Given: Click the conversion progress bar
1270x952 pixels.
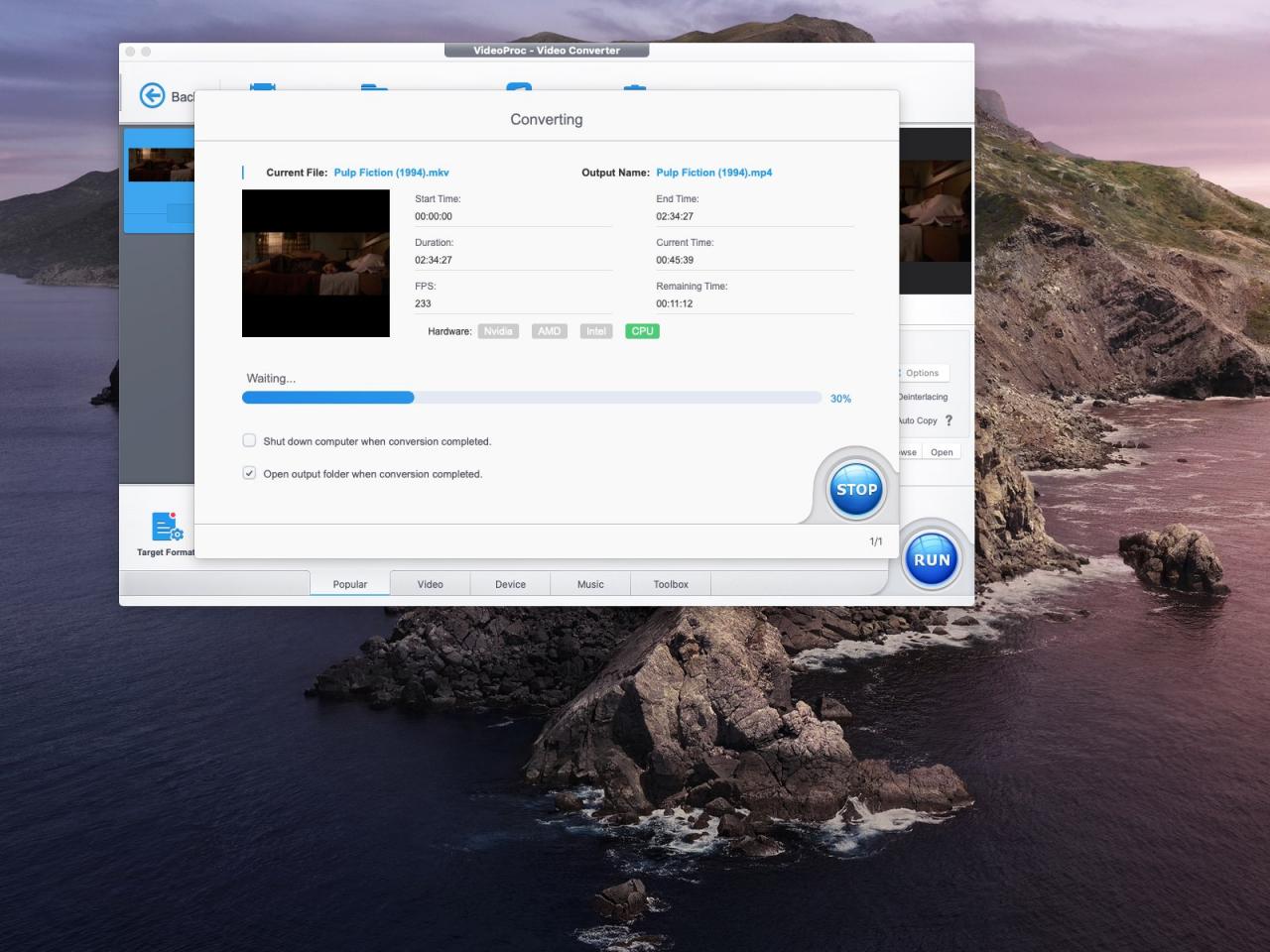Looking at the screenshot, I should coord(532,398).
